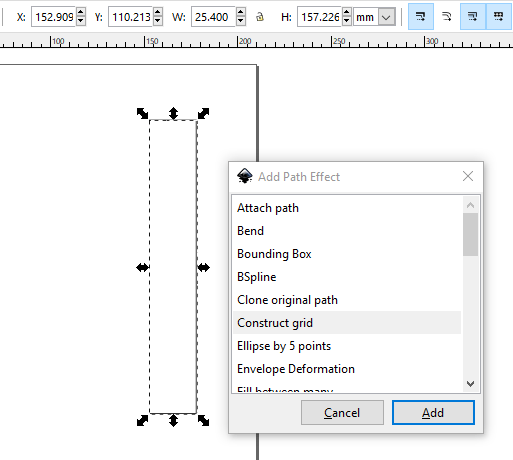Image resolution: width=513 pixels, height=460 pixels.
Task: Click the W width field
Action: coord(214,17)
